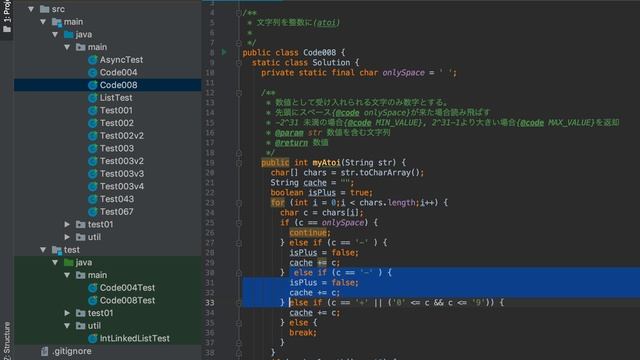The height and width of the screenshot is (360, 640).
Task: Expand the util package under src
Action: tap(67, 237)
